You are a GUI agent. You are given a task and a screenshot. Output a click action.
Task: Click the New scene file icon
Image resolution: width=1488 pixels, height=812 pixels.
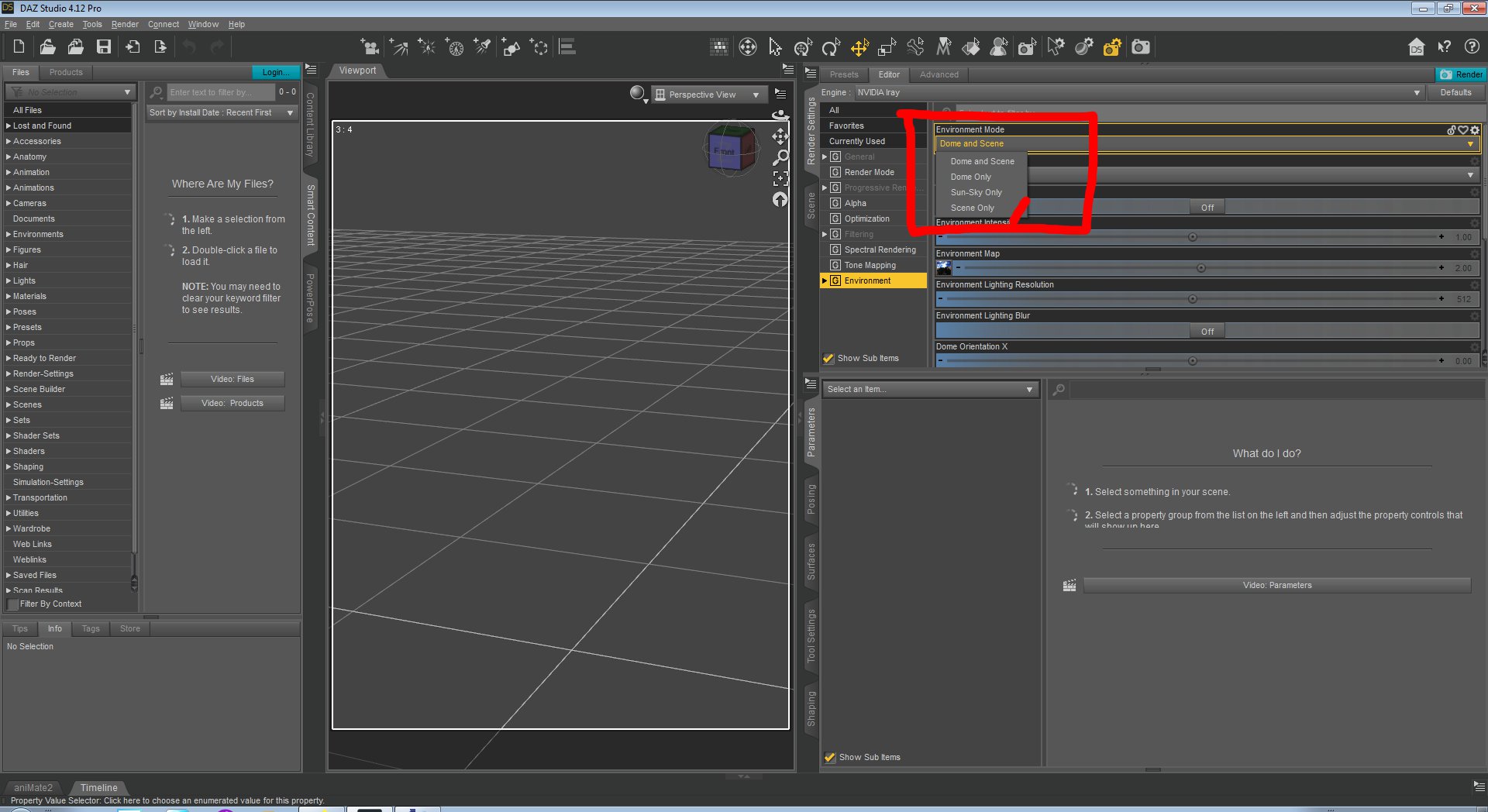click(19, 47)
